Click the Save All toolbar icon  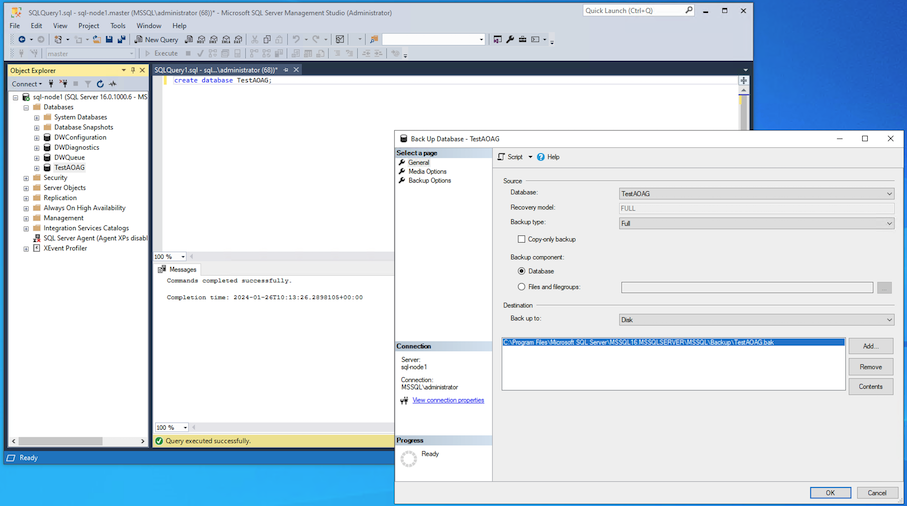tap(121, 39)
